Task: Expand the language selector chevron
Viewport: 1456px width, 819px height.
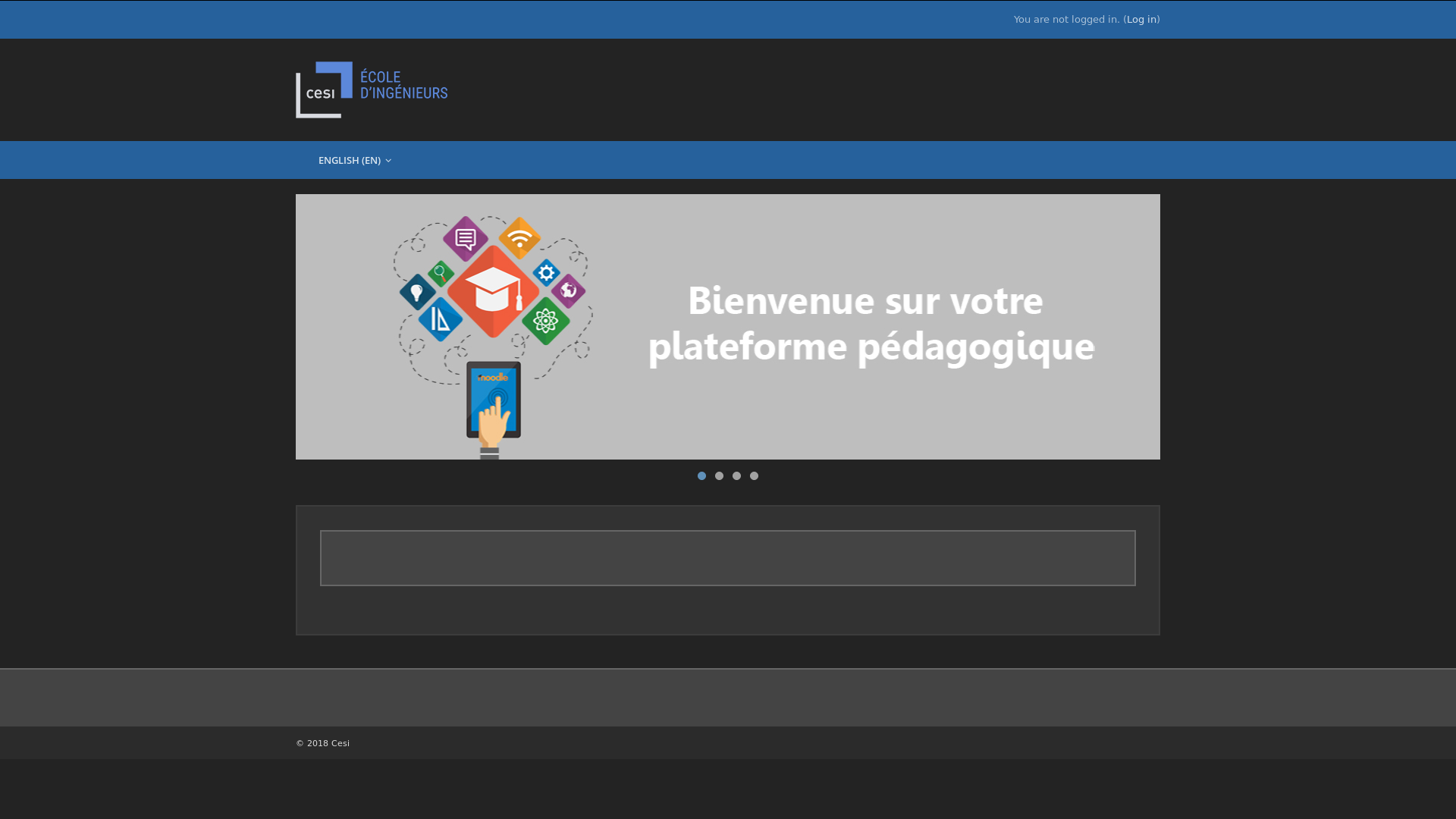Action: click(x=388, y=160)
